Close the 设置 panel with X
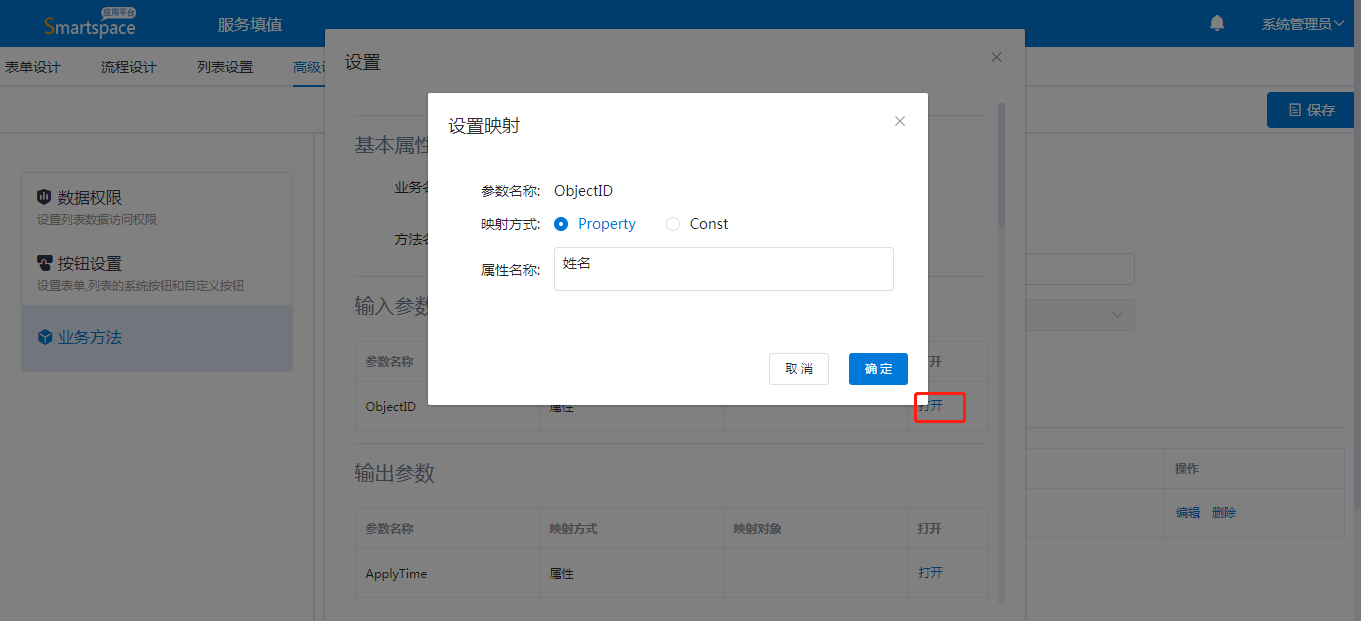 click(996, 57)
